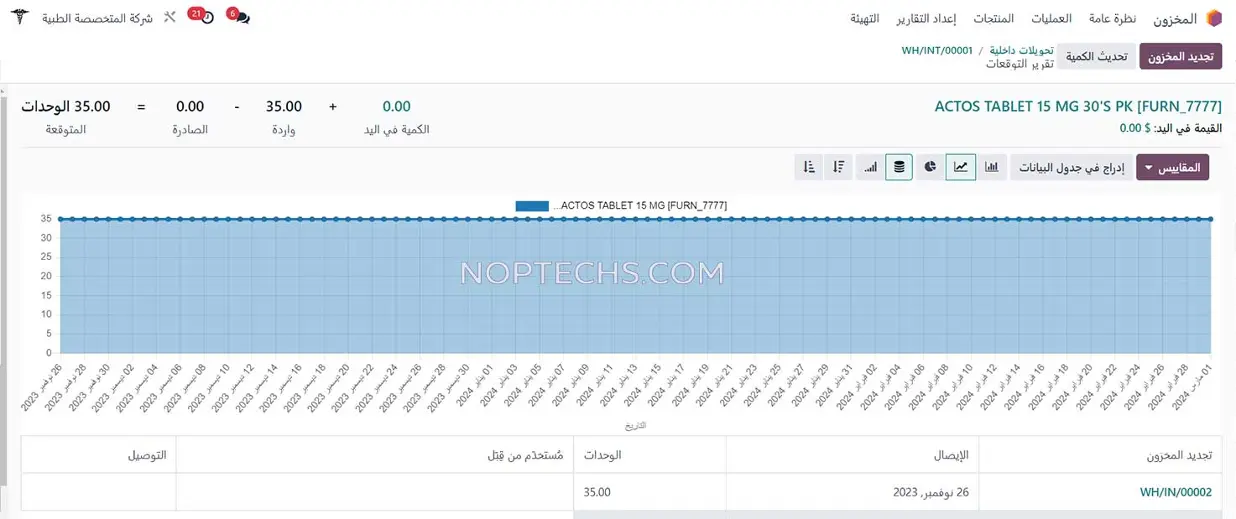Click the 0.00 on-hand quantity value
1236x519 pixels.
pyautogui.click(x=397, y=106)
